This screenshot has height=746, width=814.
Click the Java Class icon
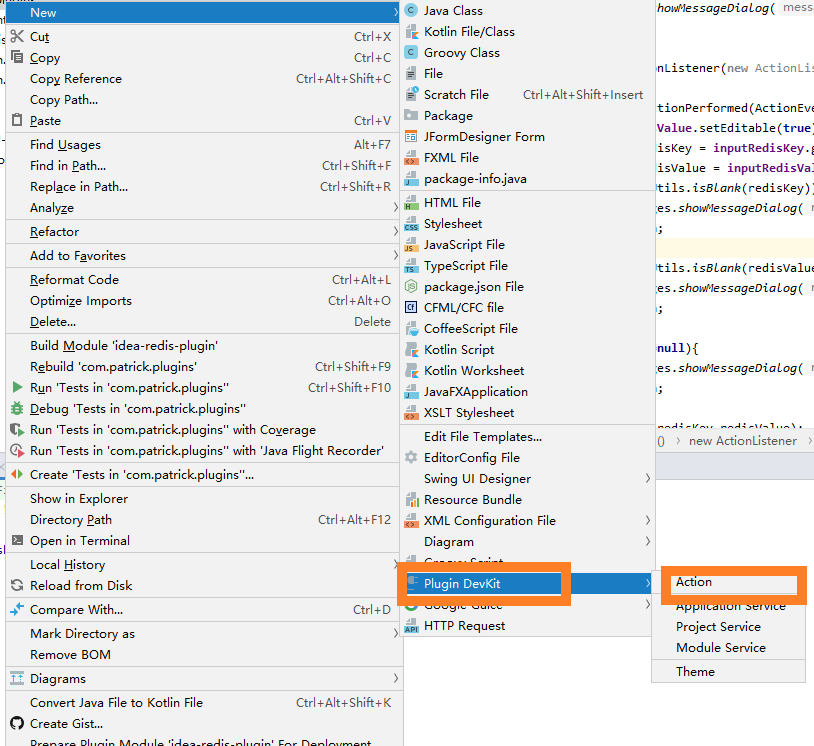(411, 10)
